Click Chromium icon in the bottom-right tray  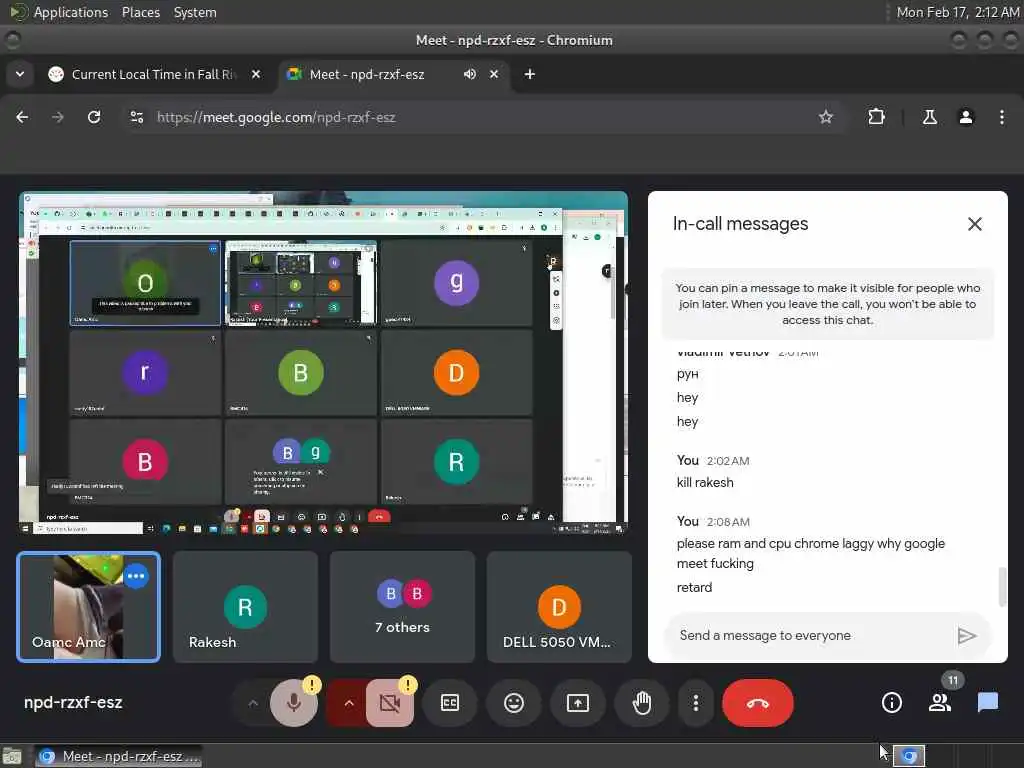[909, 756]
